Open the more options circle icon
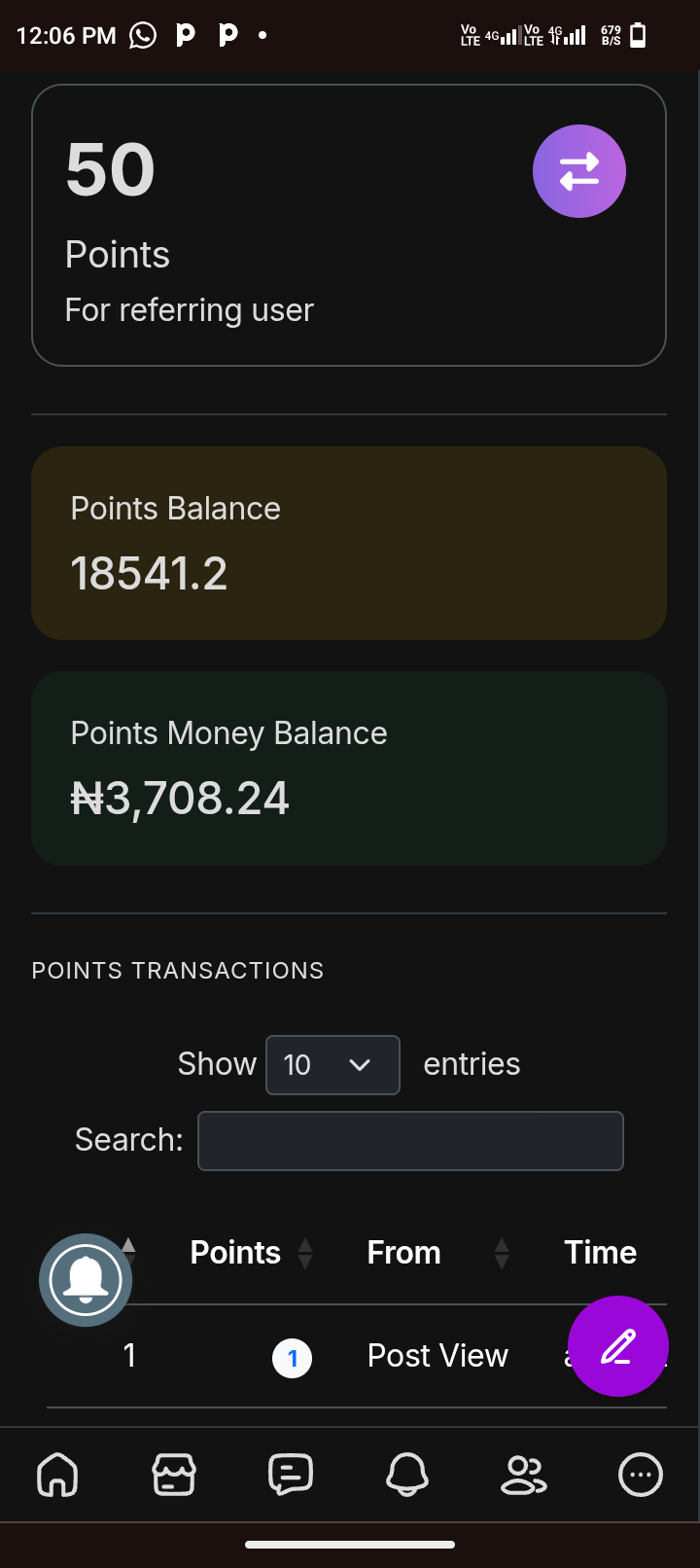Viewport: 700px width, 1568px height. tap(640, 1475)
